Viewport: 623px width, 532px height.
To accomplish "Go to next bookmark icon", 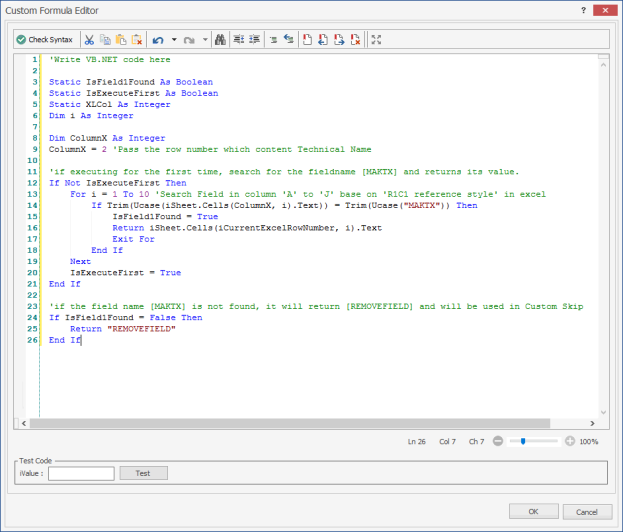I will click(339, 40).
